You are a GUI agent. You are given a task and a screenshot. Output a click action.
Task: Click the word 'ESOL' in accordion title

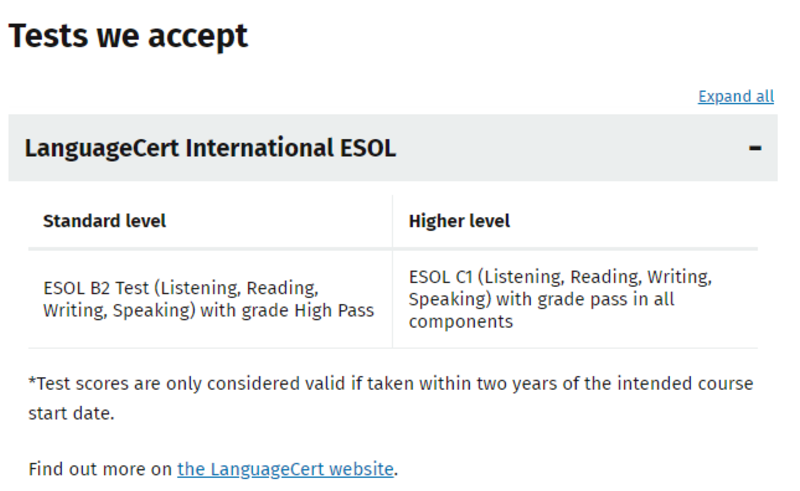click(x=368, y=148)
